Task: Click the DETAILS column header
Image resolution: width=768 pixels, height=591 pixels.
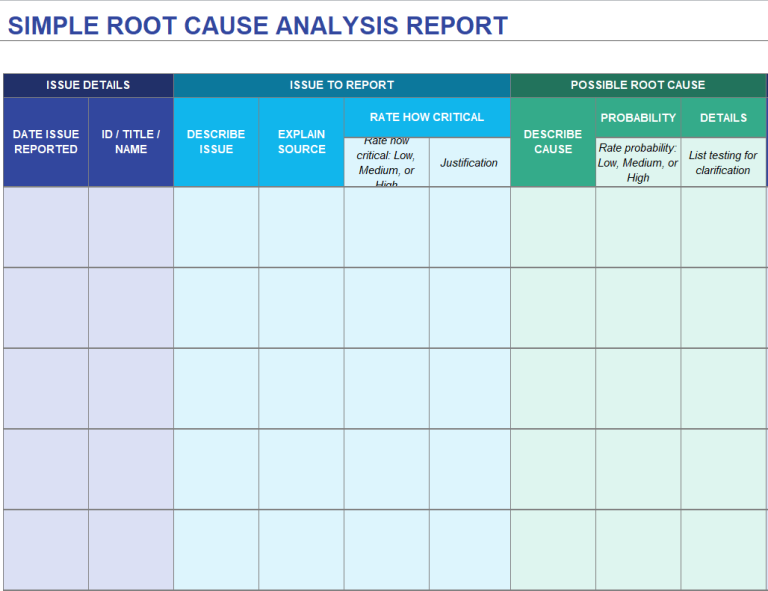Action: pyautogui.click(x=723, y=118)
